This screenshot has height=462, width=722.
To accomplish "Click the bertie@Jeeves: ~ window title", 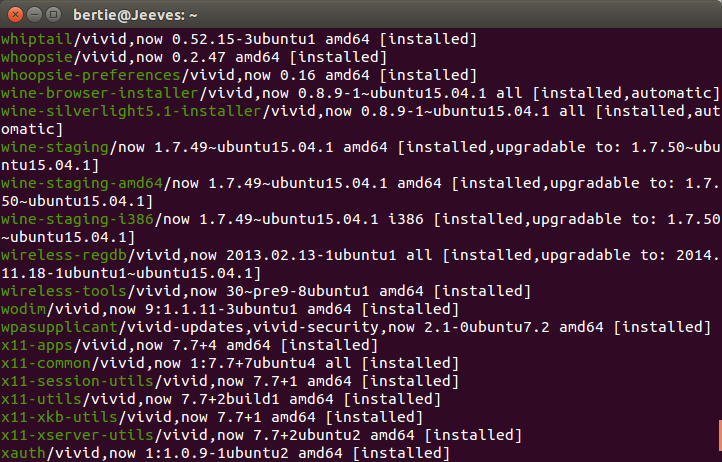I will 135,15.
